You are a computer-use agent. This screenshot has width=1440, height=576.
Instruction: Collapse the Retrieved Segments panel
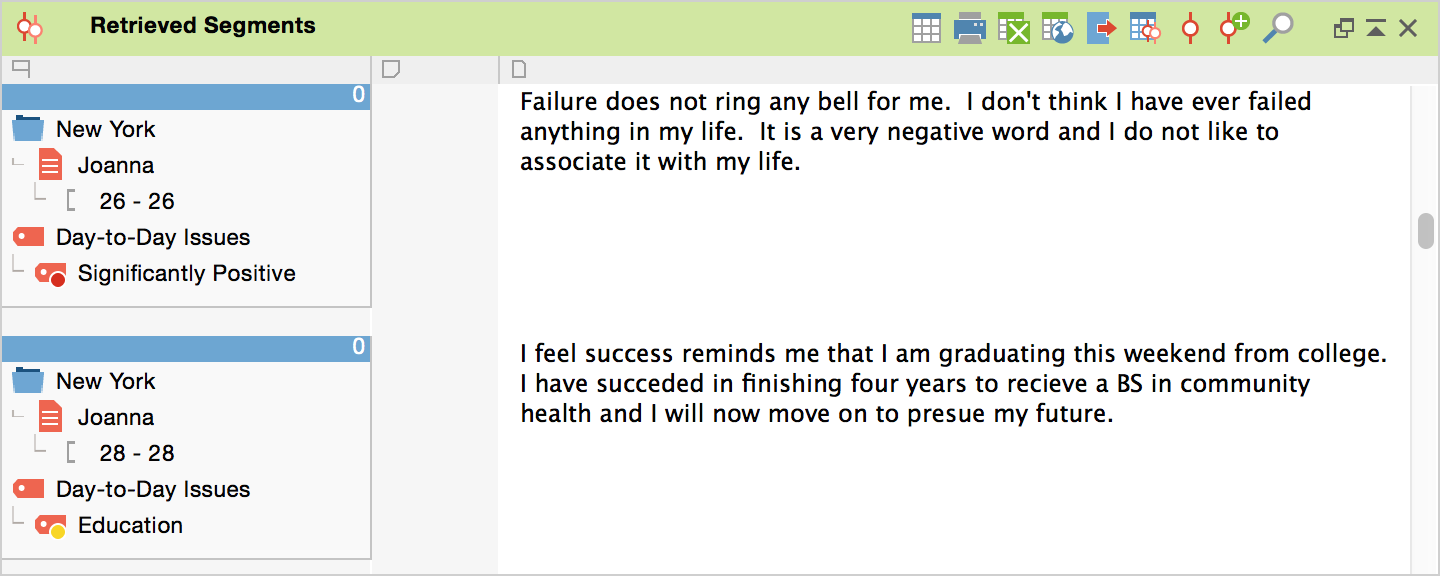click(1376, 29)
